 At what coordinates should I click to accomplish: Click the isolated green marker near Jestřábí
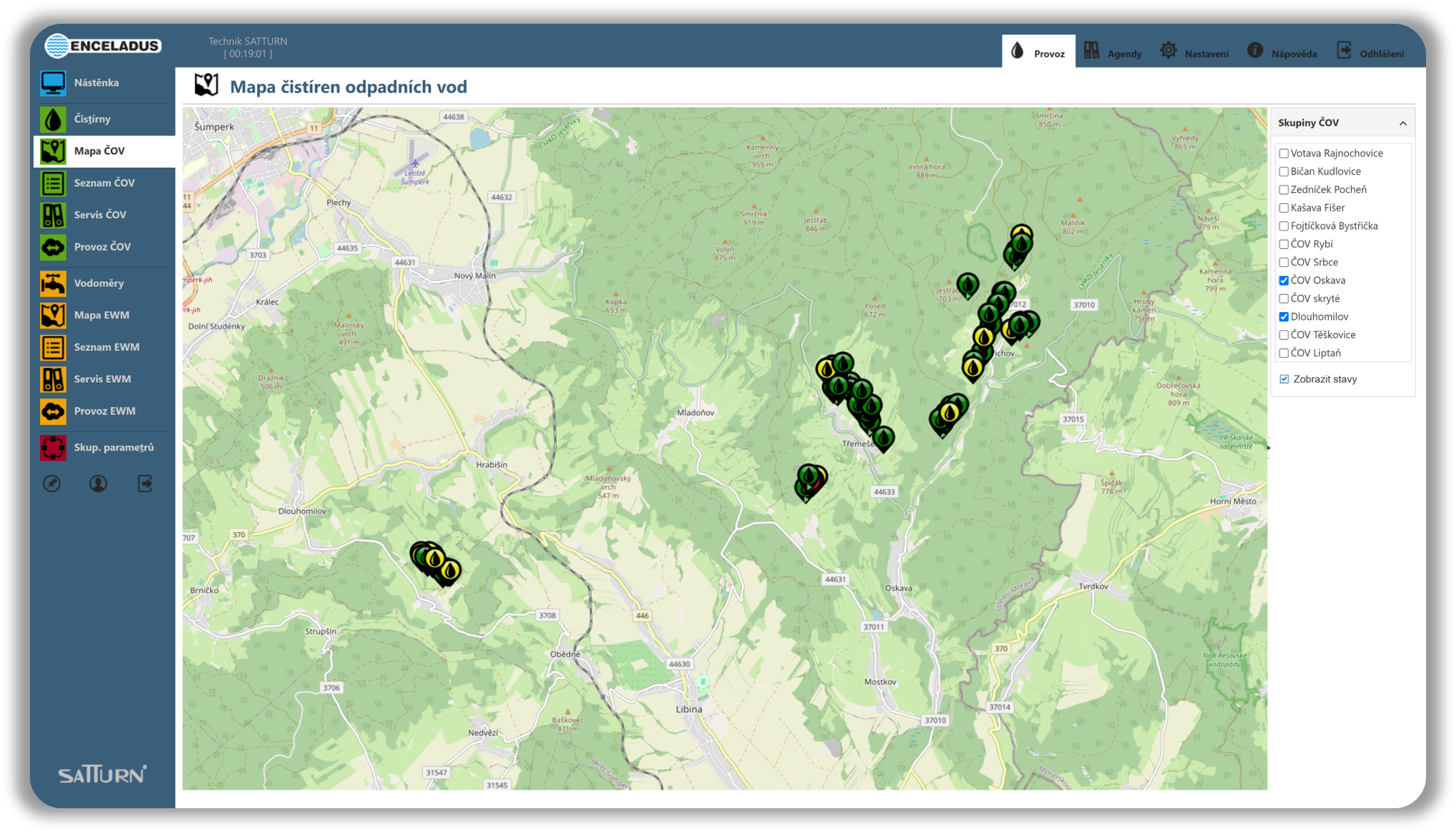(x=967, y=284)
